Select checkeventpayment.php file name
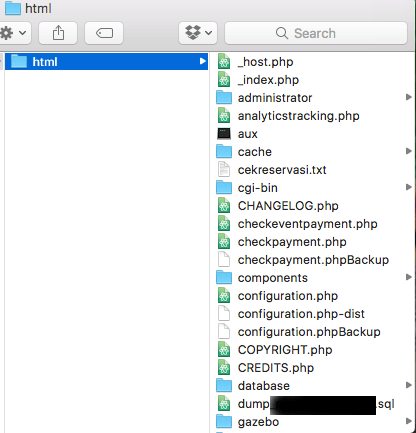Image resolution: width=416 pixels, height=433 pixels. click(x=308, y=224)
